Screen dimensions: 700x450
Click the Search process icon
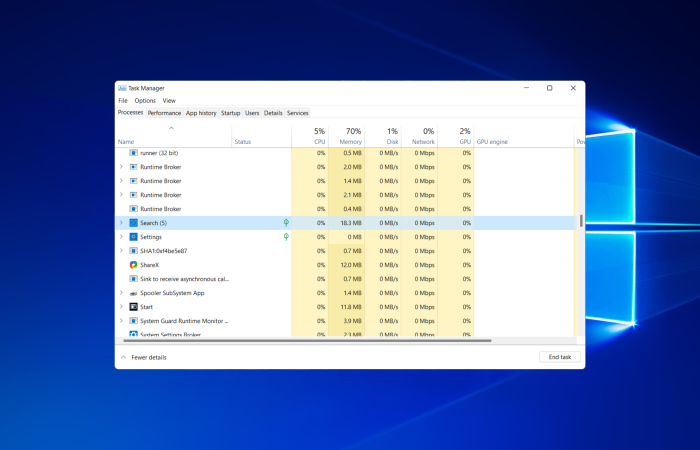(133, 223)
